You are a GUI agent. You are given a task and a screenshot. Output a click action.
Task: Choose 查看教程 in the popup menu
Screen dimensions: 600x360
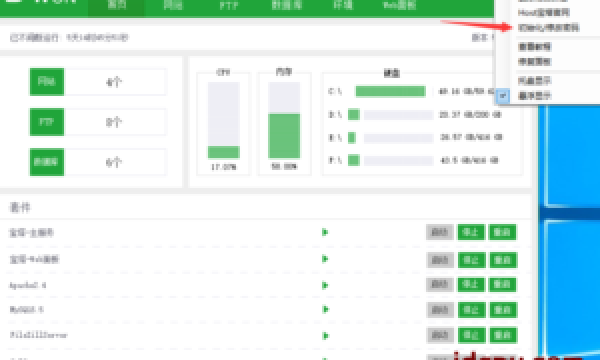(x=534, y=47)
